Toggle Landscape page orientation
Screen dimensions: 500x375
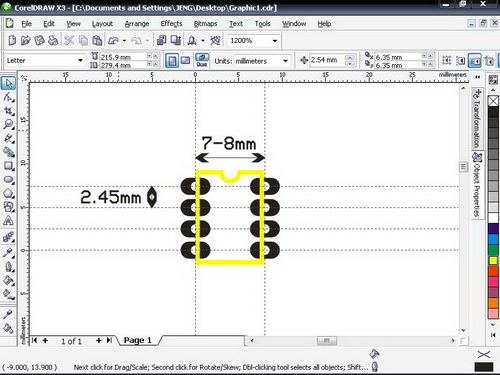[185, 61]
